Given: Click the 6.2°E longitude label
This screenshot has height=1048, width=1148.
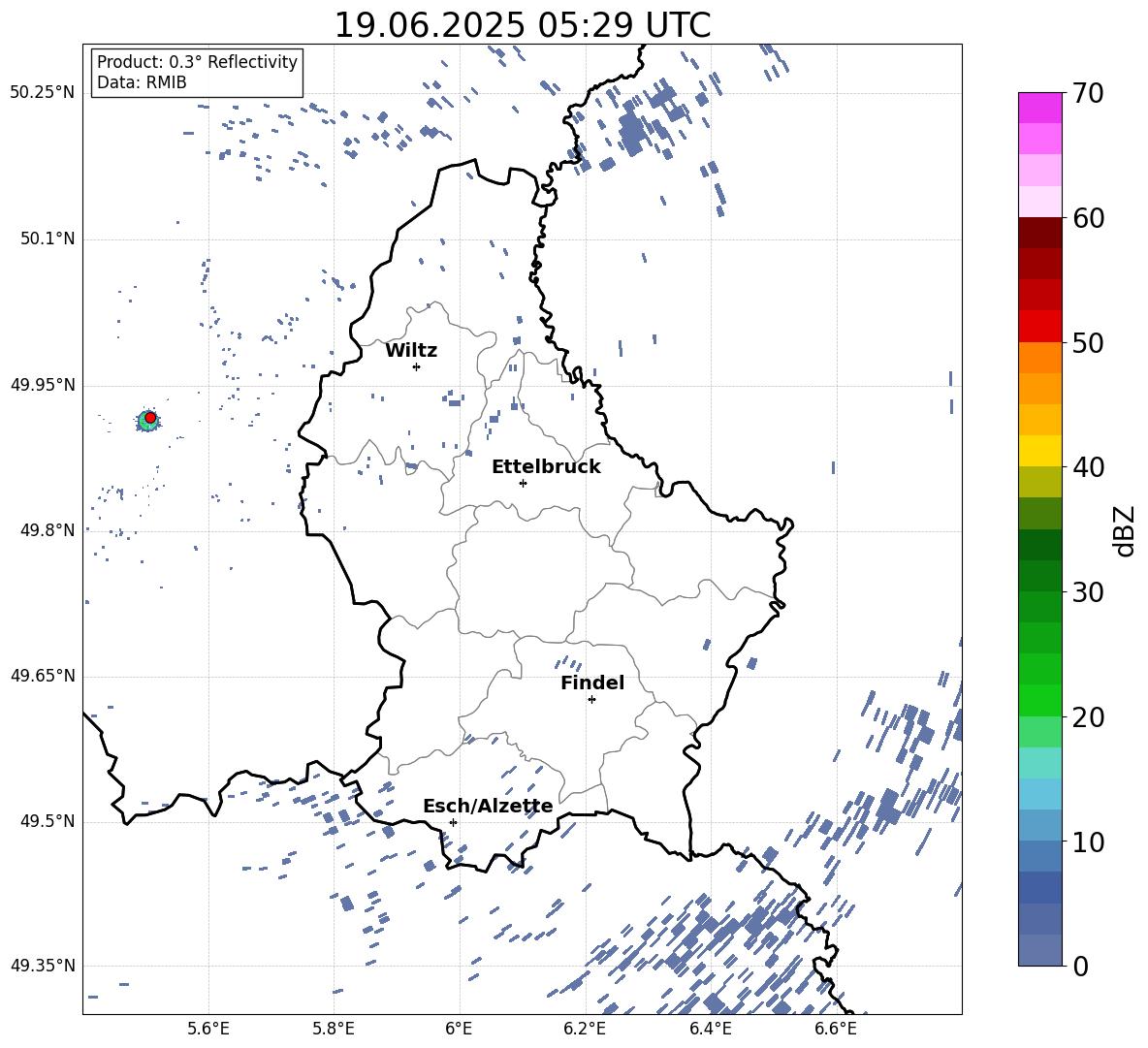Looking at the screenshot, I should pyautogui.click(x=585, y=1029).
